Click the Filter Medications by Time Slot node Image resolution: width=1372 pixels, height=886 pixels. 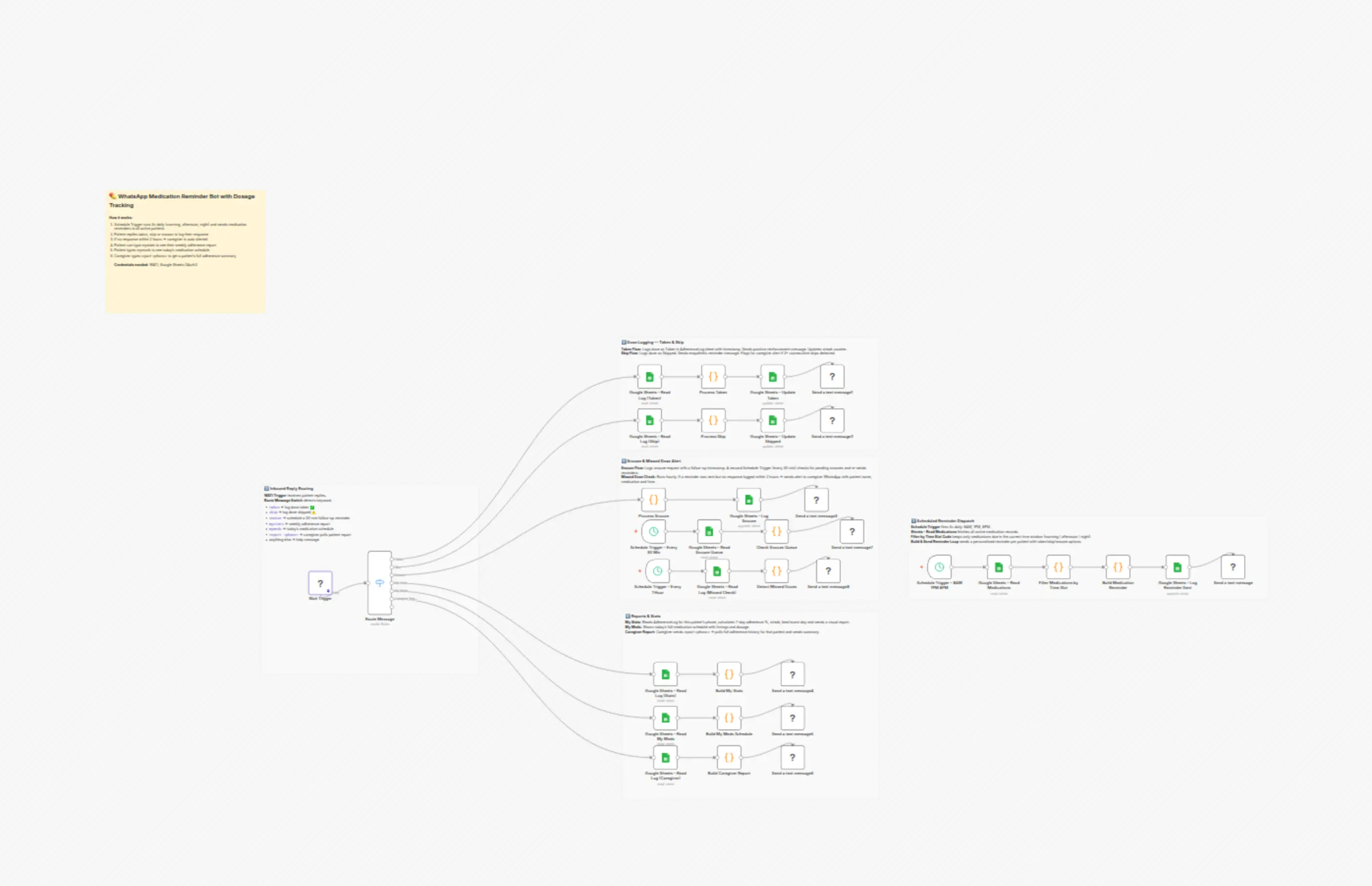click(x=1058, y=567)
